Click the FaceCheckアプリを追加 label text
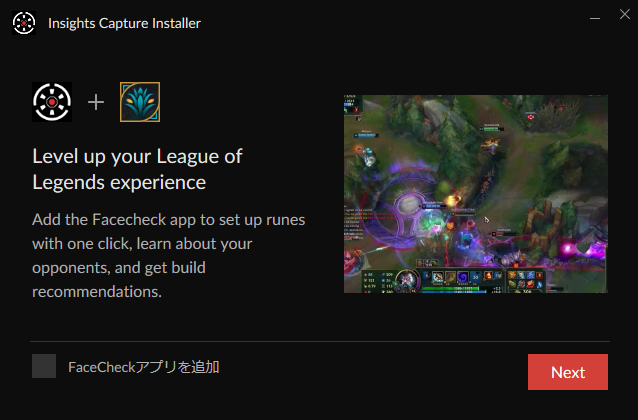This screenshot has width=638, height=420. coord(144,367)
